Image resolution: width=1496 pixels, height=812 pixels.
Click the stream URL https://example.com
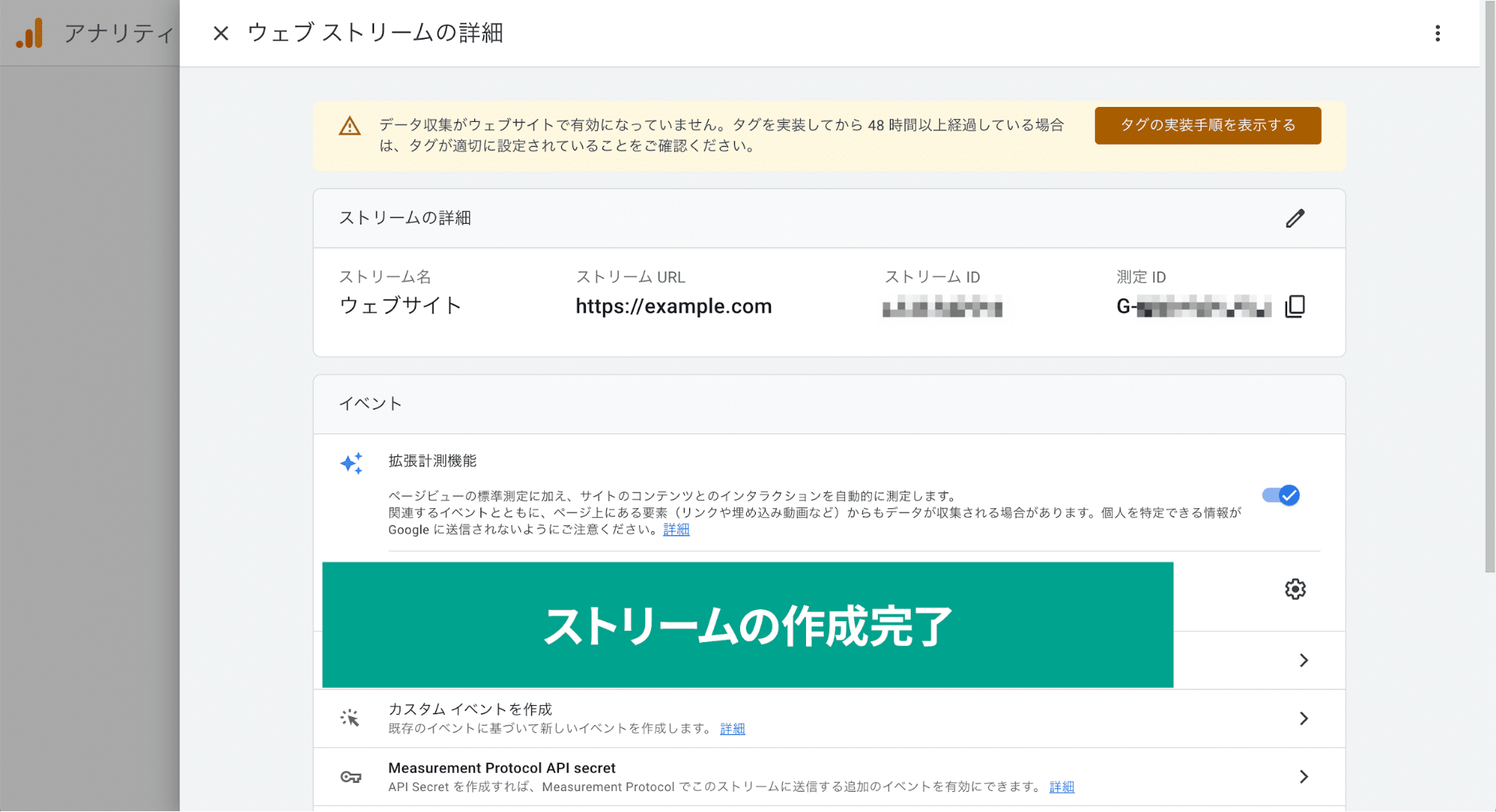pos(674,306)
